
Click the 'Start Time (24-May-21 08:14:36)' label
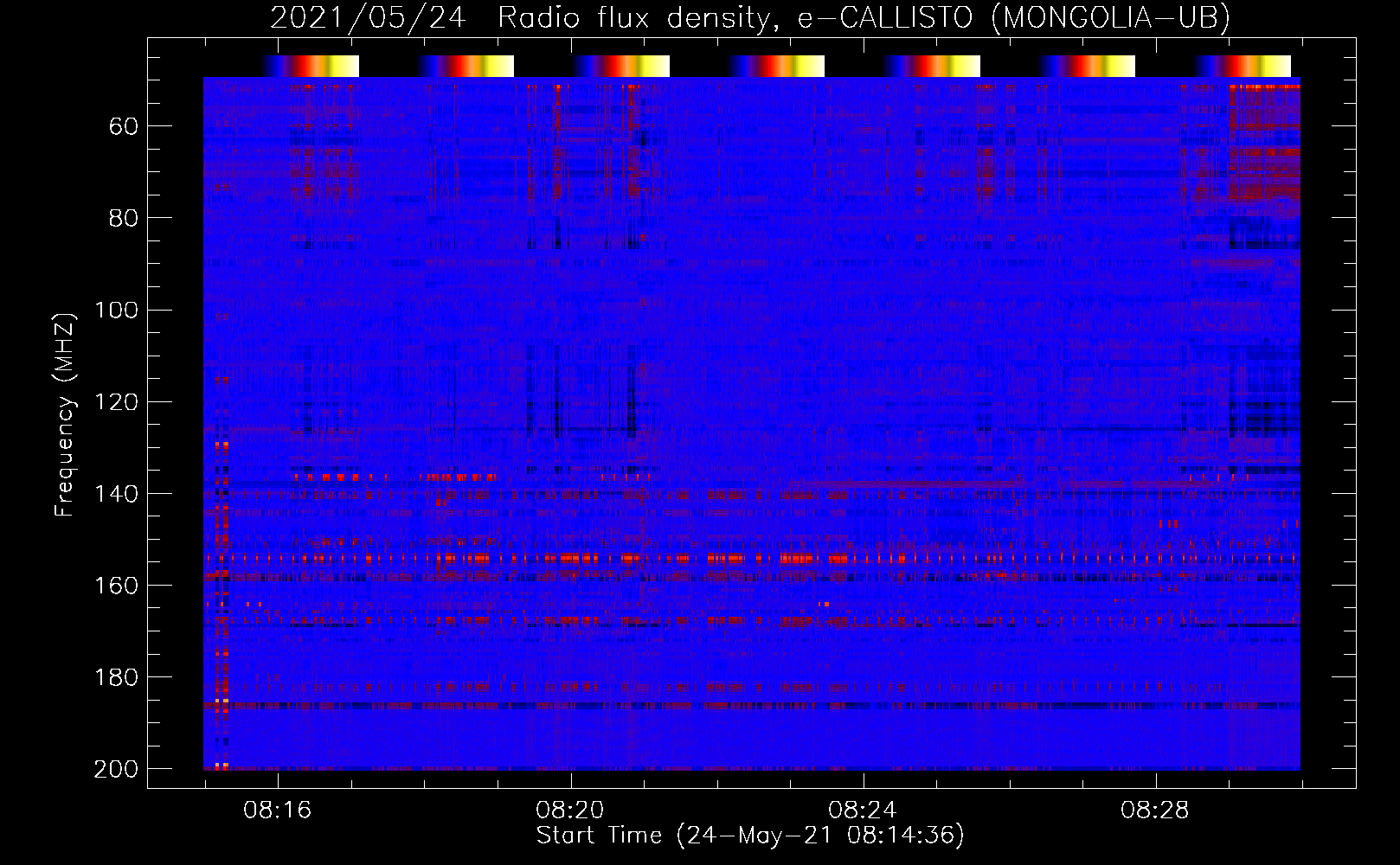click(x=750, y=836)
